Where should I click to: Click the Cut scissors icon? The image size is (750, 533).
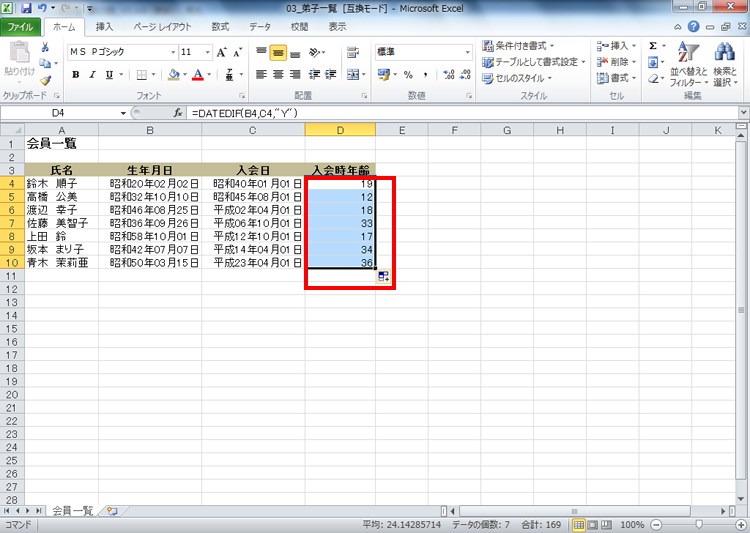coord(45,47)
